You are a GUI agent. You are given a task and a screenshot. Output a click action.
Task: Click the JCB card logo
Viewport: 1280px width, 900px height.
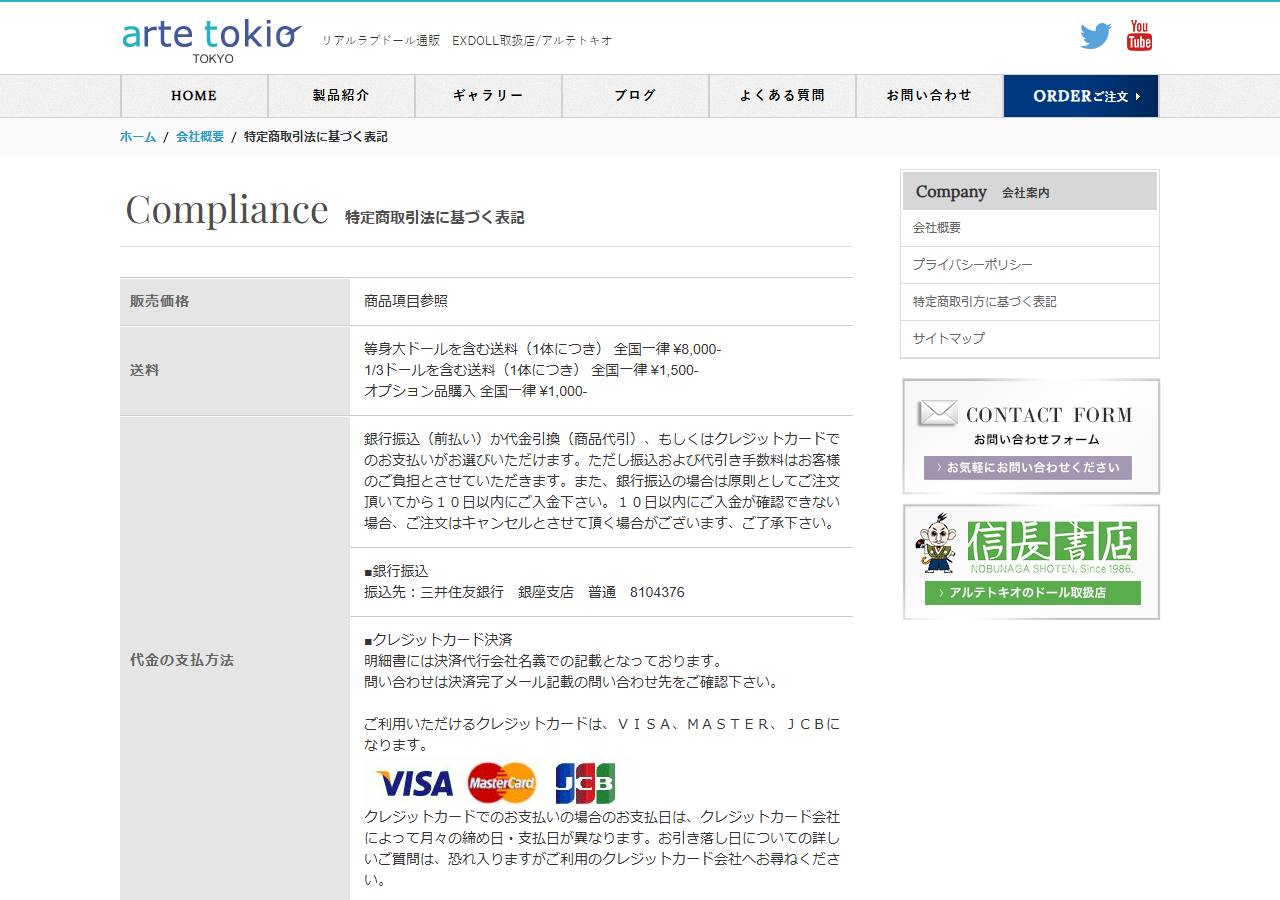tap(585, 783)
